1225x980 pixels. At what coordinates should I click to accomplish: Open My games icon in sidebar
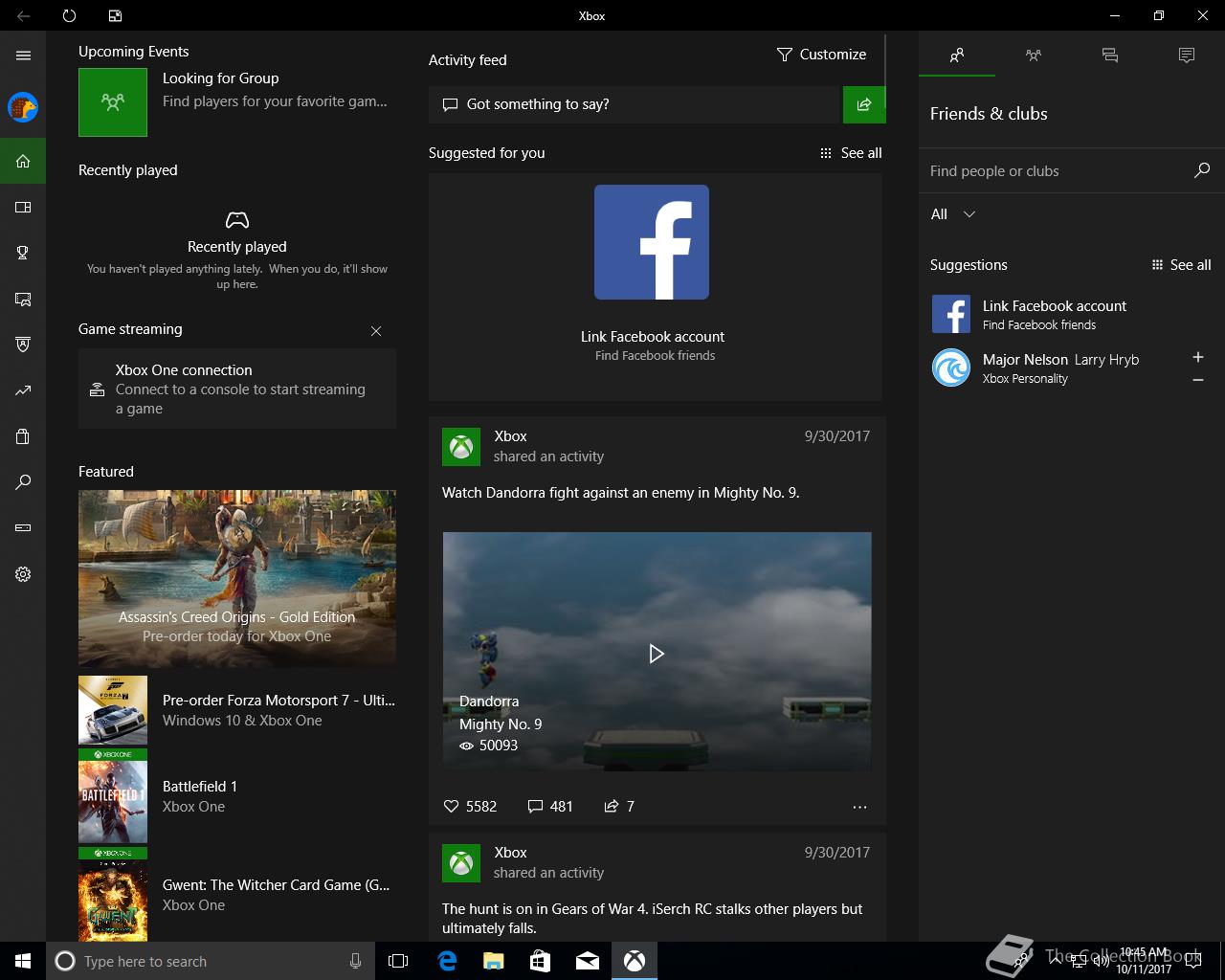(x=23, y=207)
